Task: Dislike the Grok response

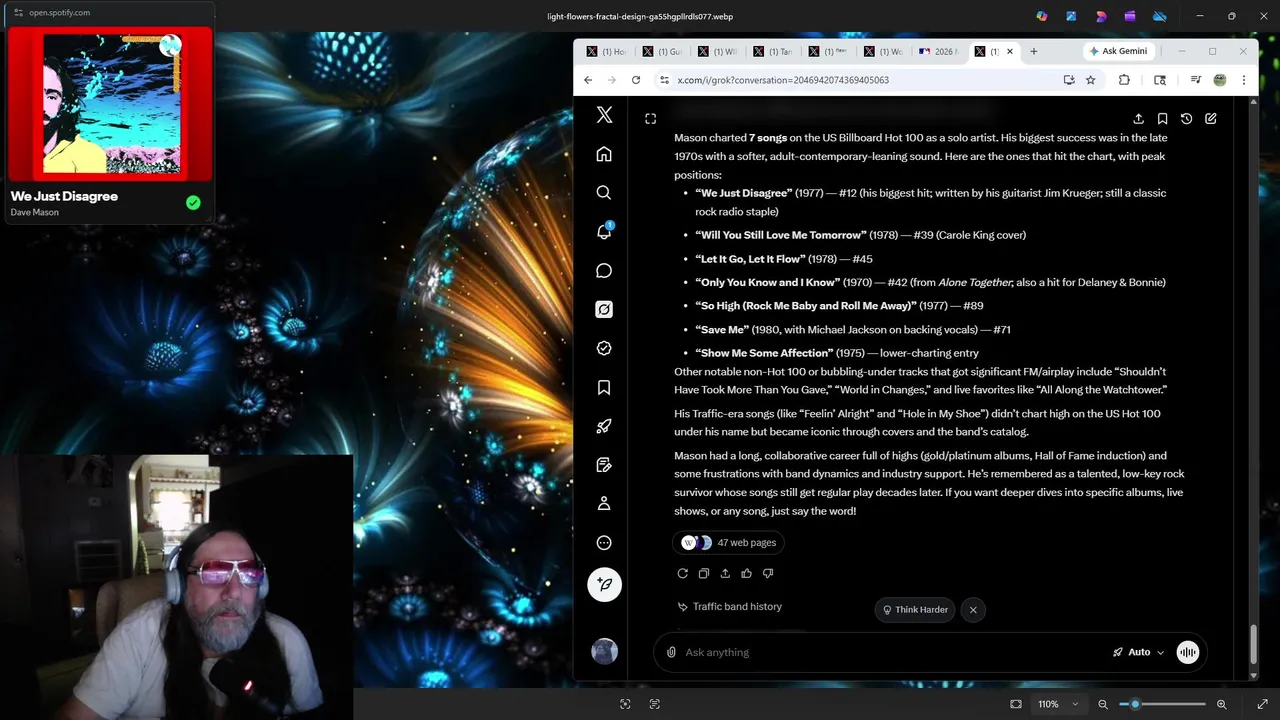Action: coord(768,573)
